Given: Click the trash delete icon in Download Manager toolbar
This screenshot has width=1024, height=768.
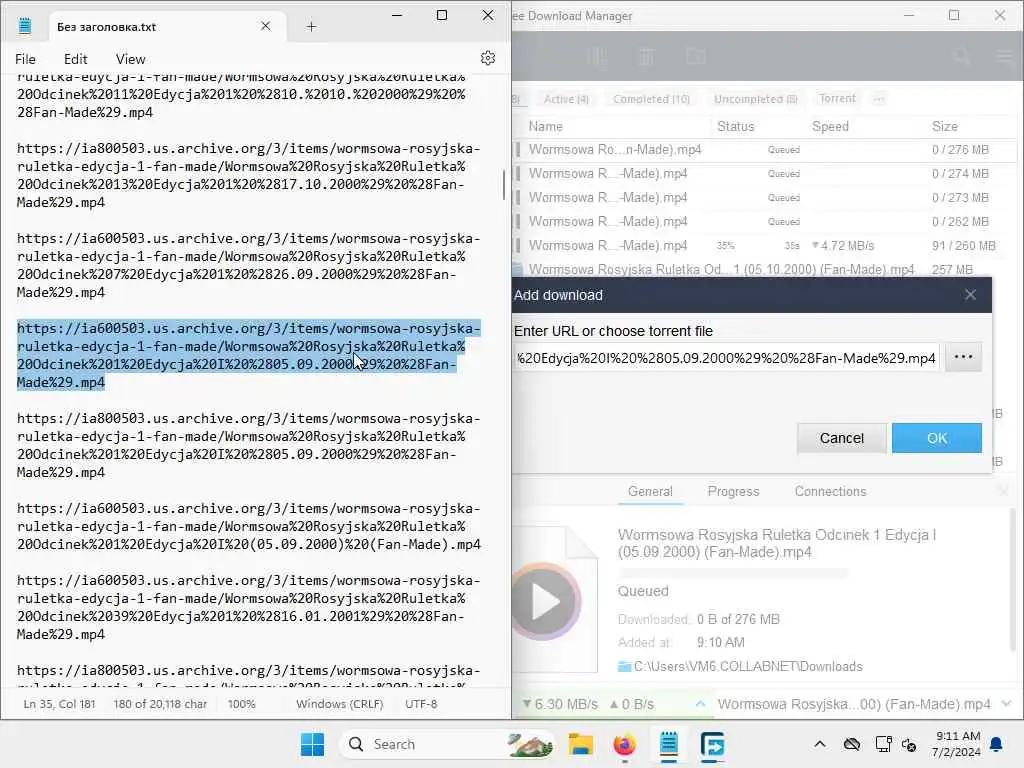Looking at the screenshot, I should tap(646, 56).
